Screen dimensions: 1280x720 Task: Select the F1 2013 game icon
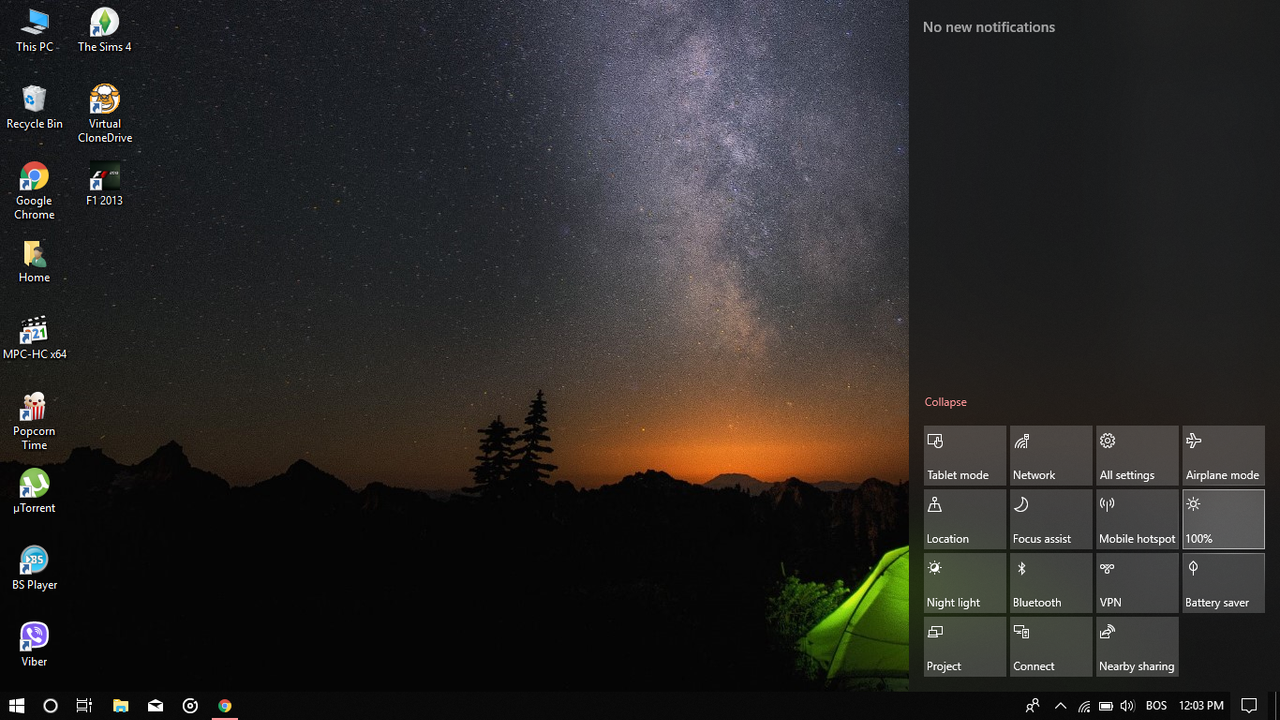[104, 184]
